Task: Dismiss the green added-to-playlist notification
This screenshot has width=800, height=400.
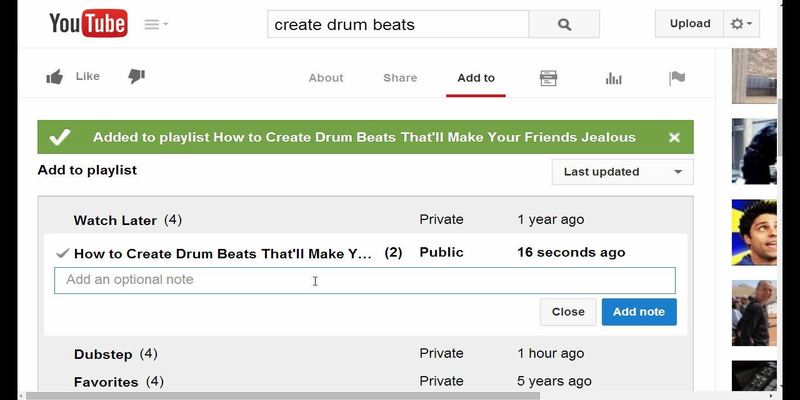Action: coord(674,137)
